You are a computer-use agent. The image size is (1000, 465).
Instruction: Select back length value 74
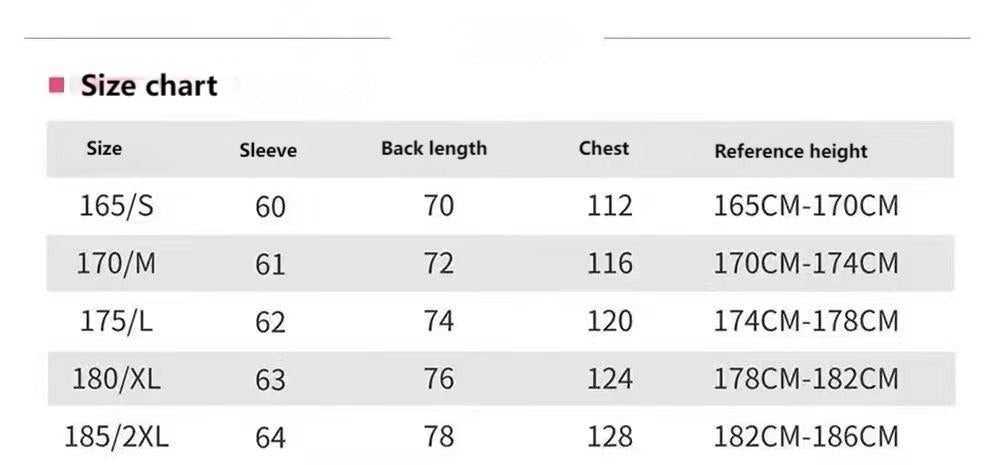click(438, 321)
